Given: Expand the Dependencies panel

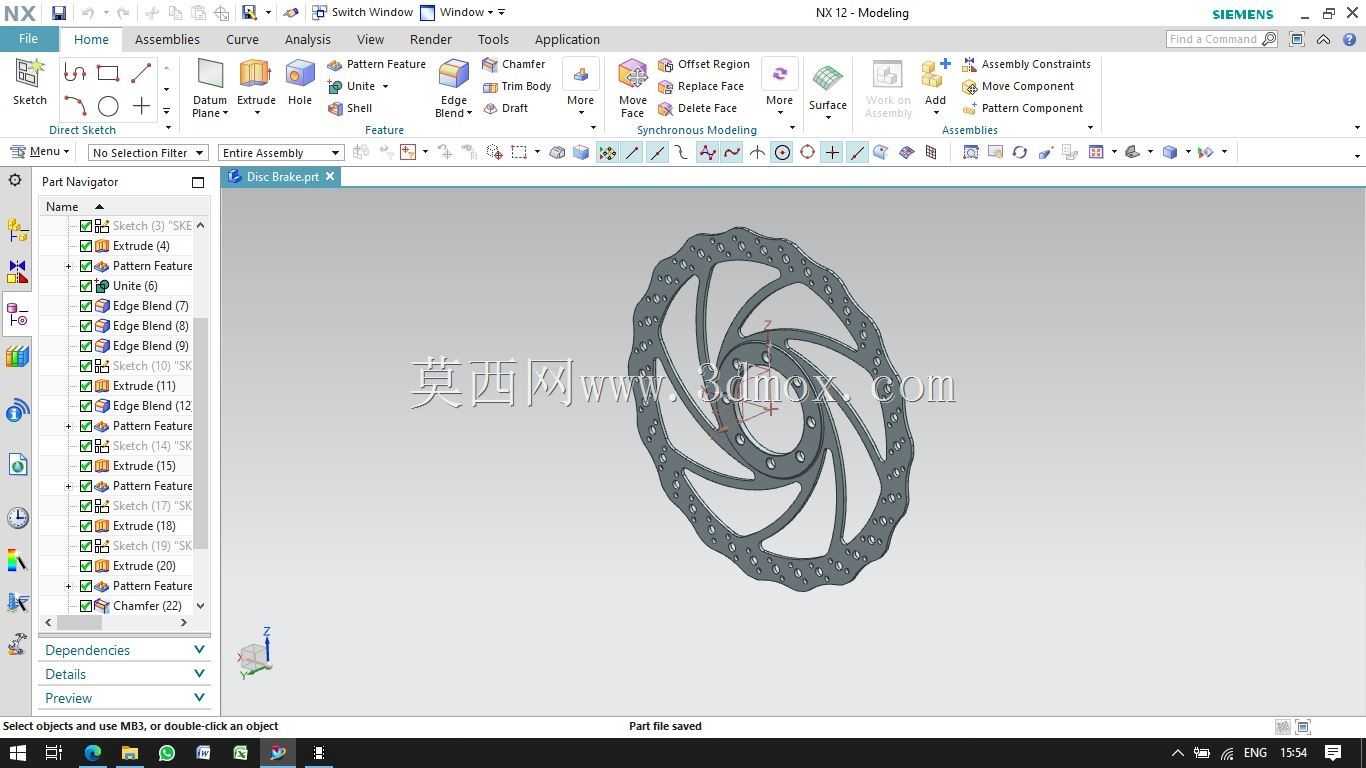Looking at the screenshot, I should coord(124,650).
